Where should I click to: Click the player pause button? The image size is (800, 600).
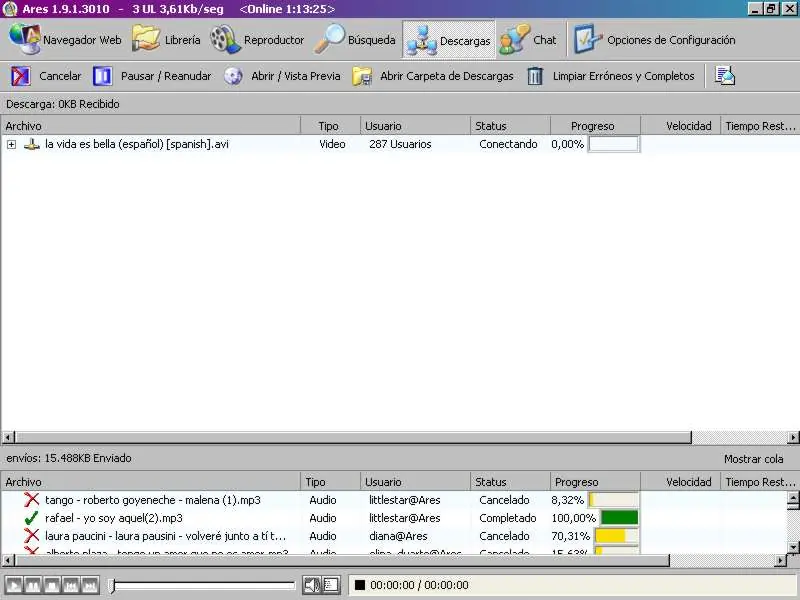(33, 585)
